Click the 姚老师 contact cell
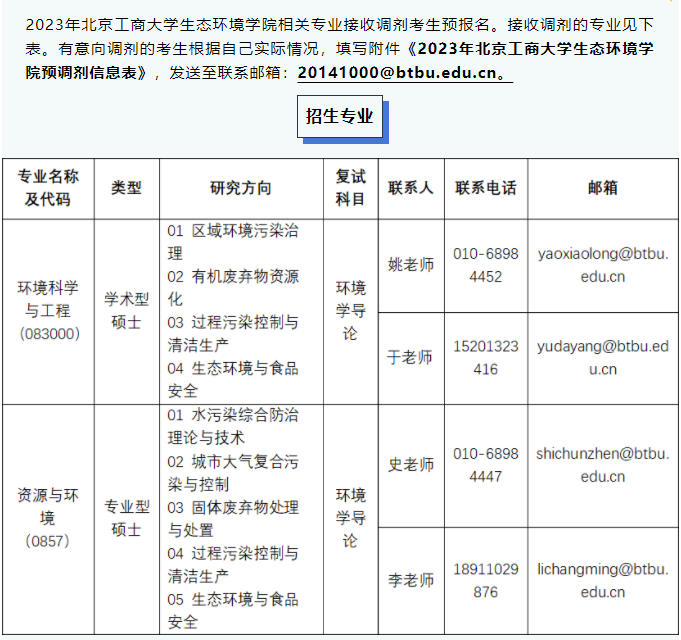 [411, 265]
